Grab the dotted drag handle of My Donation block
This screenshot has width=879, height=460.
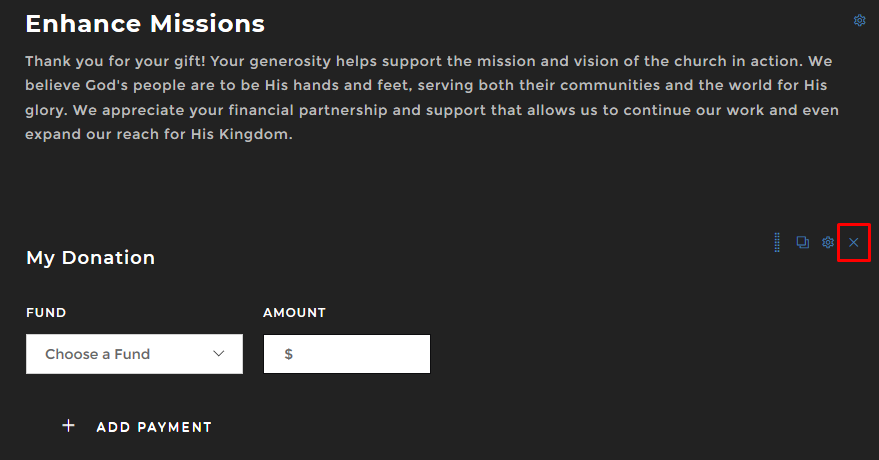(777, 243)
